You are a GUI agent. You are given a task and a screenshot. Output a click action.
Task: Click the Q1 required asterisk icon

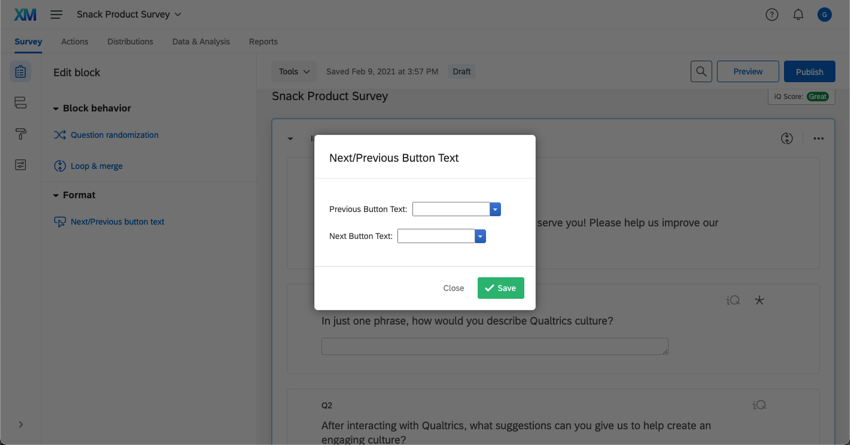(759, 300)
